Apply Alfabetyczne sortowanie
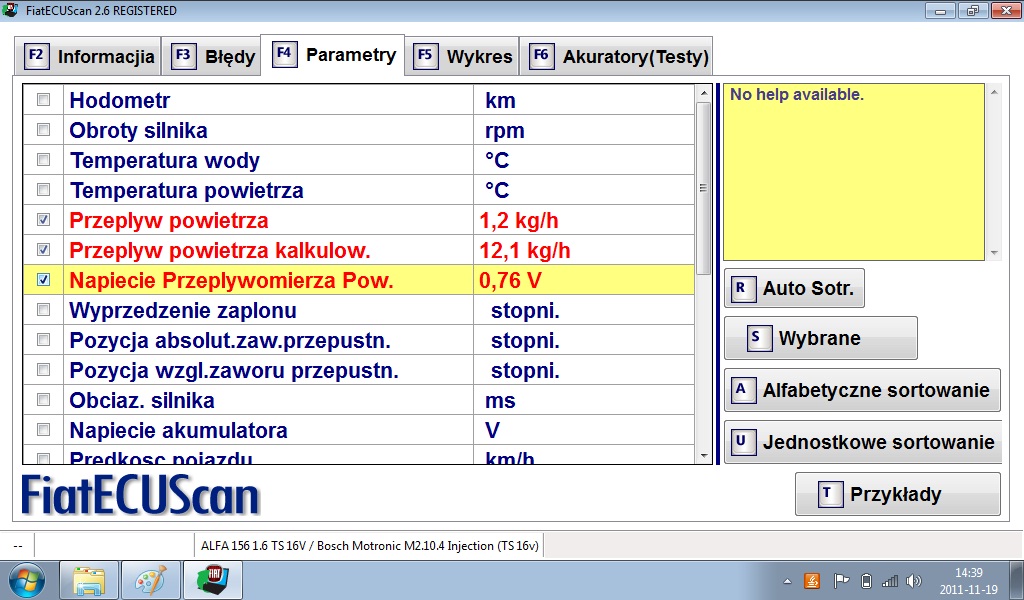The width and height of the screenshot is (1024, 600). (862, 390)
